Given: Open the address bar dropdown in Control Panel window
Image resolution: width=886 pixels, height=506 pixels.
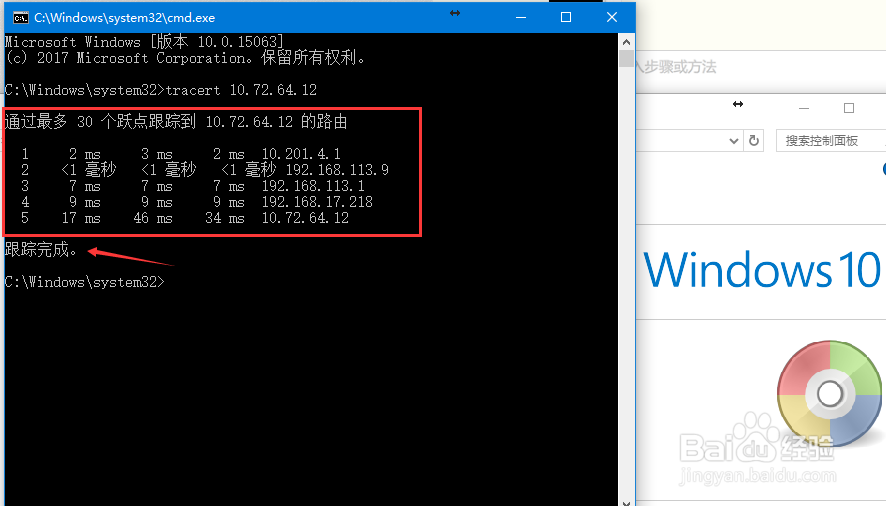Looking at the screenshot, I should click(733, 141).
